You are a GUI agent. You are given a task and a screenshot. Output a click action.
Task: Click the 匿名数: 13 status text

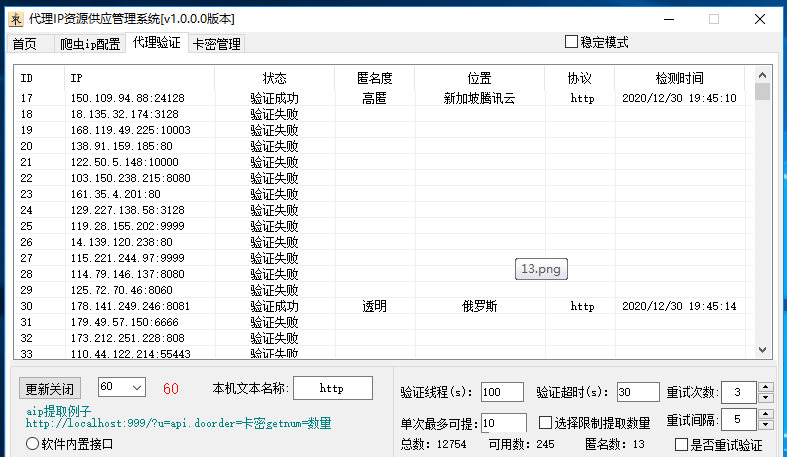(x=615, y=444)
